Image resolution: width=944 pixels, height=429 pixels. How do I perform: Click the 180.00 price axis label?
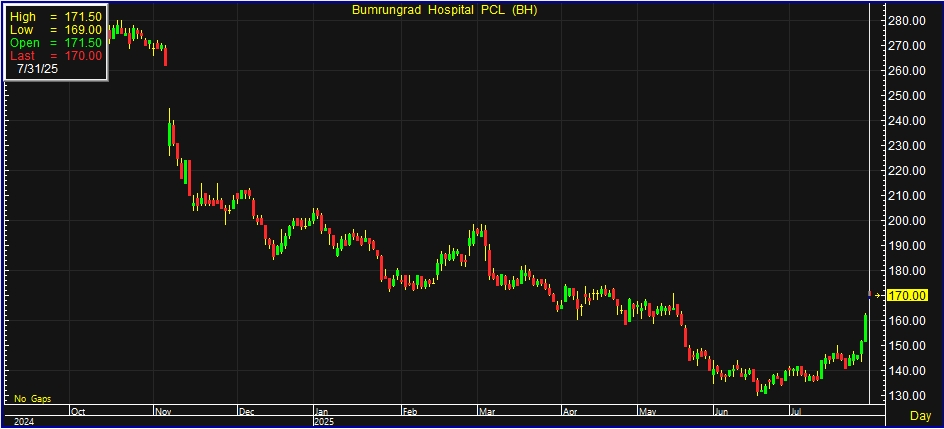pos(907,271)
